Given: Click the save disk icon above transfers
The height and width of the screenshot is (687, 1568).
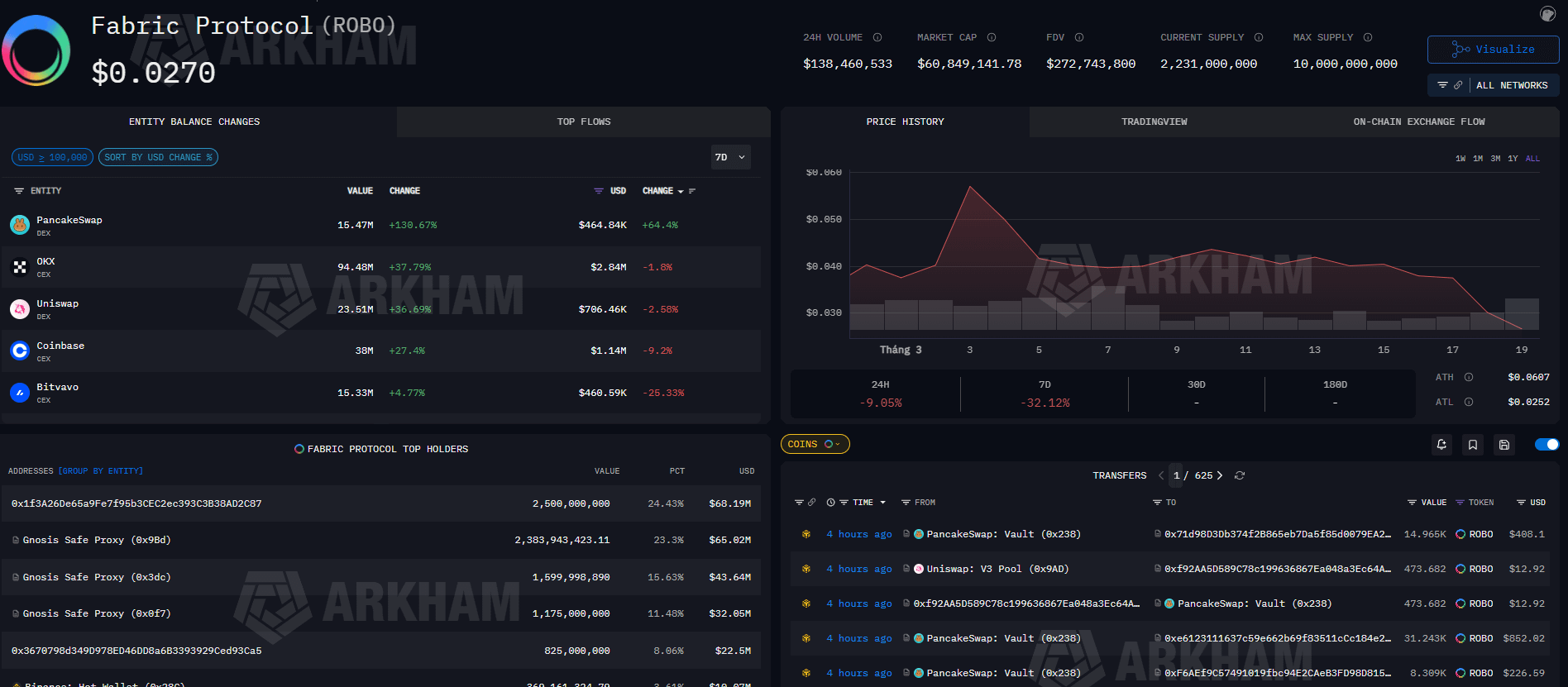Looking at the screenshot, I should 1504,445.
